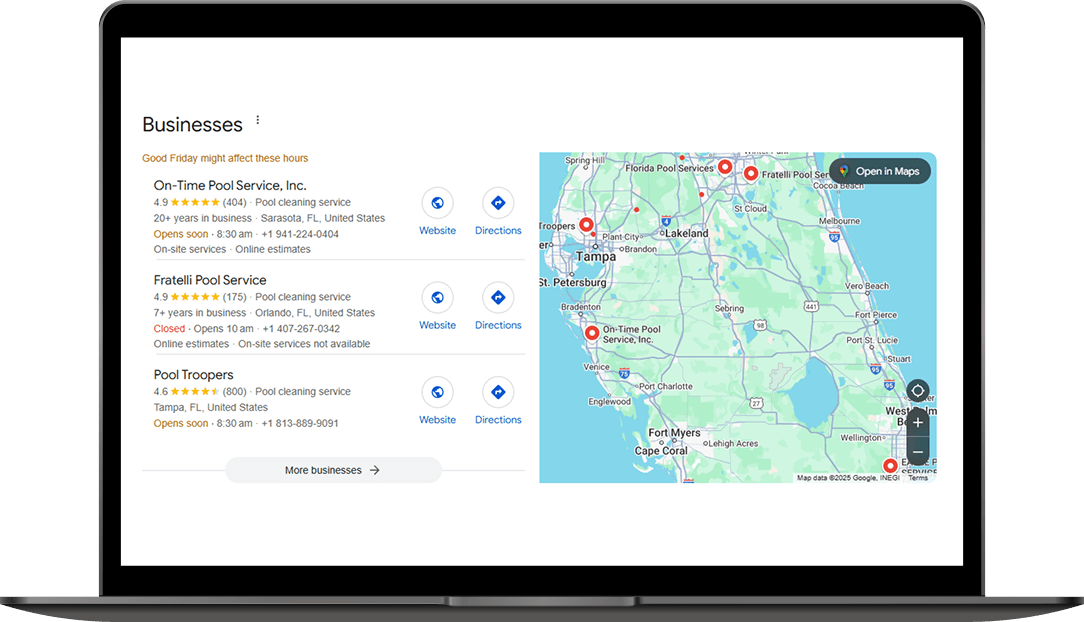Click the 'Cape Coral' label on the map
Screen dimensions: 1084x622
[x=661, y=451]
